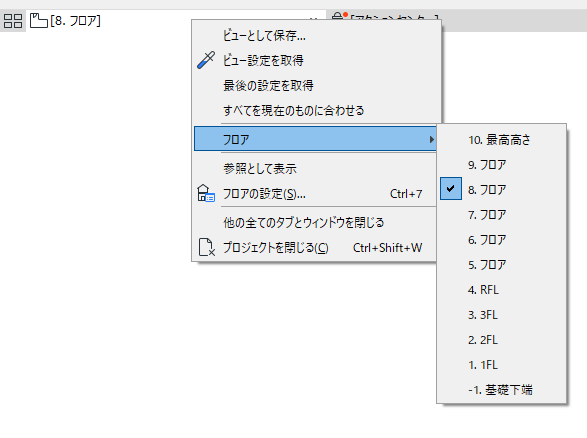Click the second tab's icon with the red dot

(340, 16)
